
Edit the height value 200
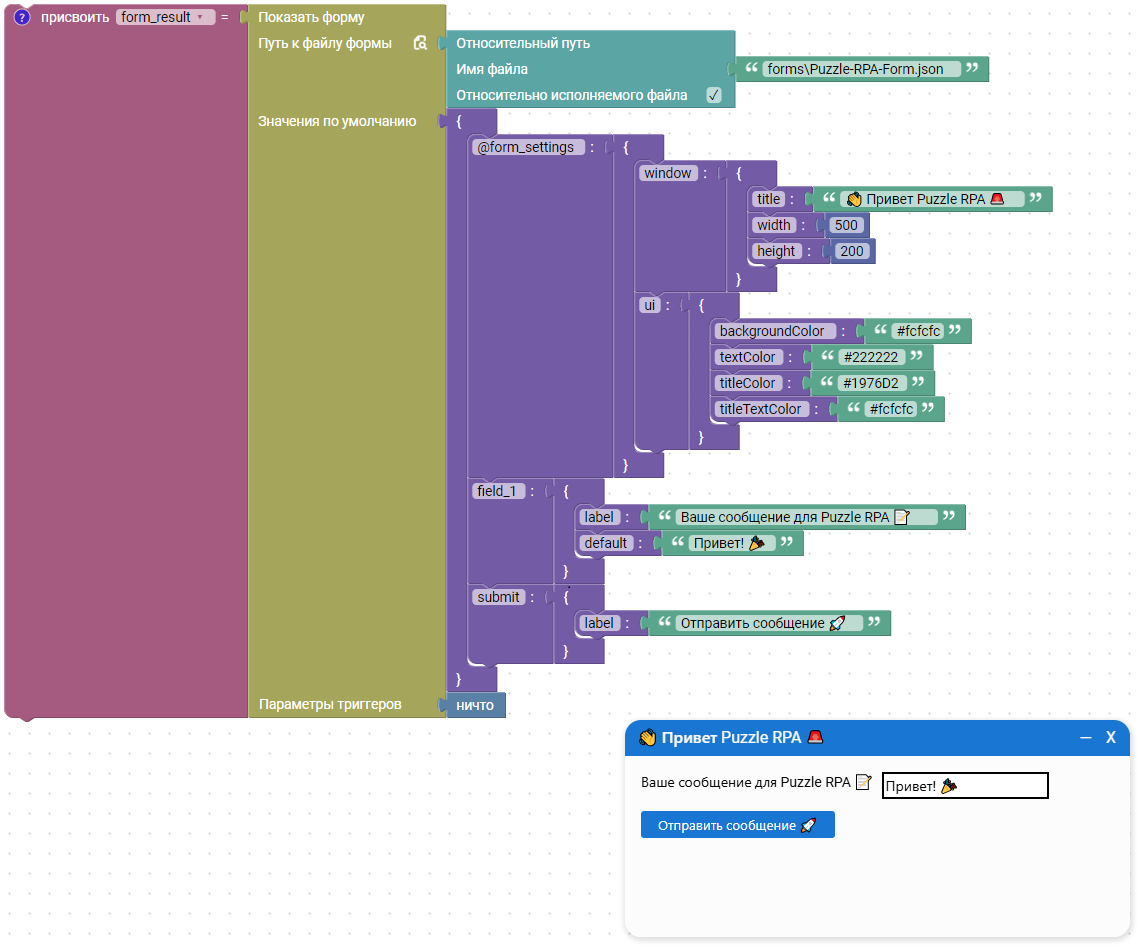point(852,251)
